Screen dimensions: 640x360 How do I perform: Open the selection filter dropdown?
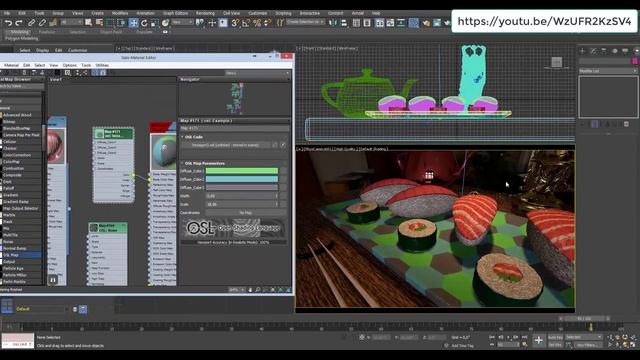click(71, 22)
